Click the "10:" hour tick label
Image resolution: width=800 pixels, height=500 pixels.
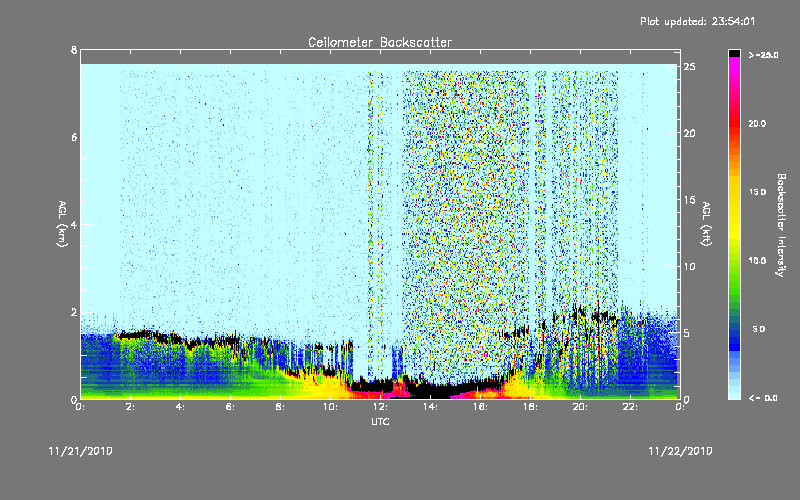click(330, 407)
